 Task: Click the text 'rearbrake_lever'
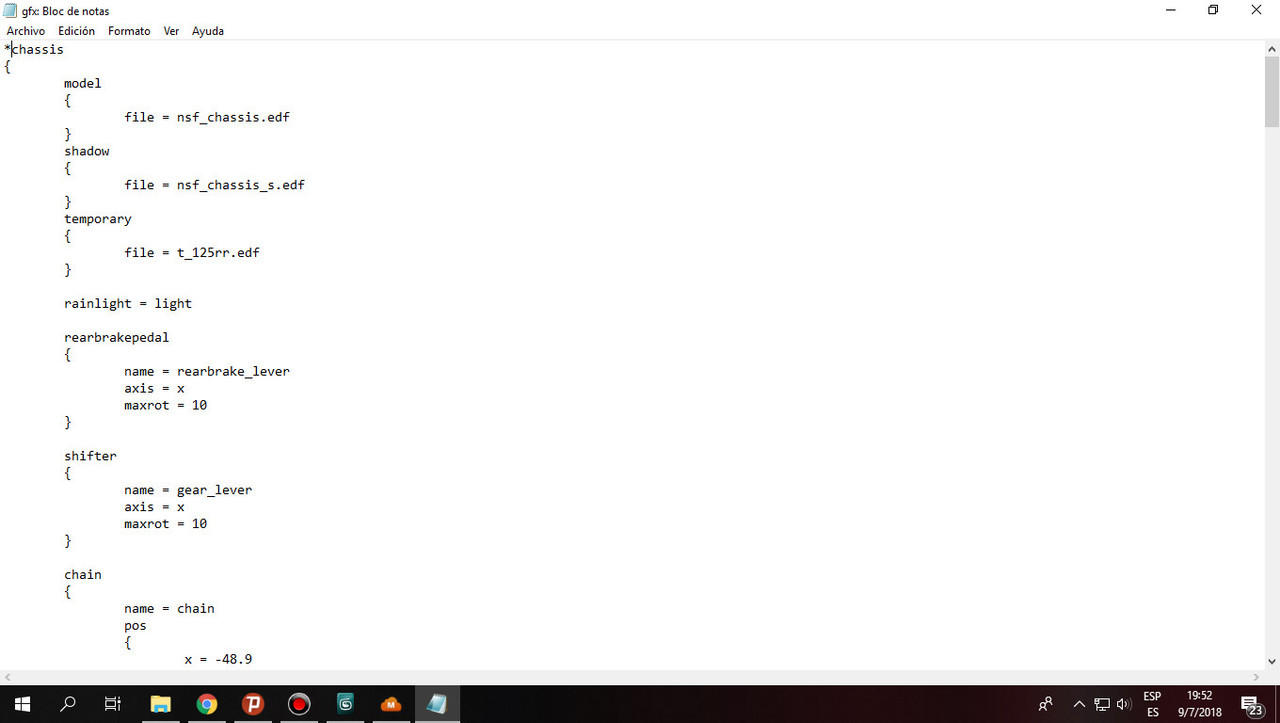pos(233,371)
